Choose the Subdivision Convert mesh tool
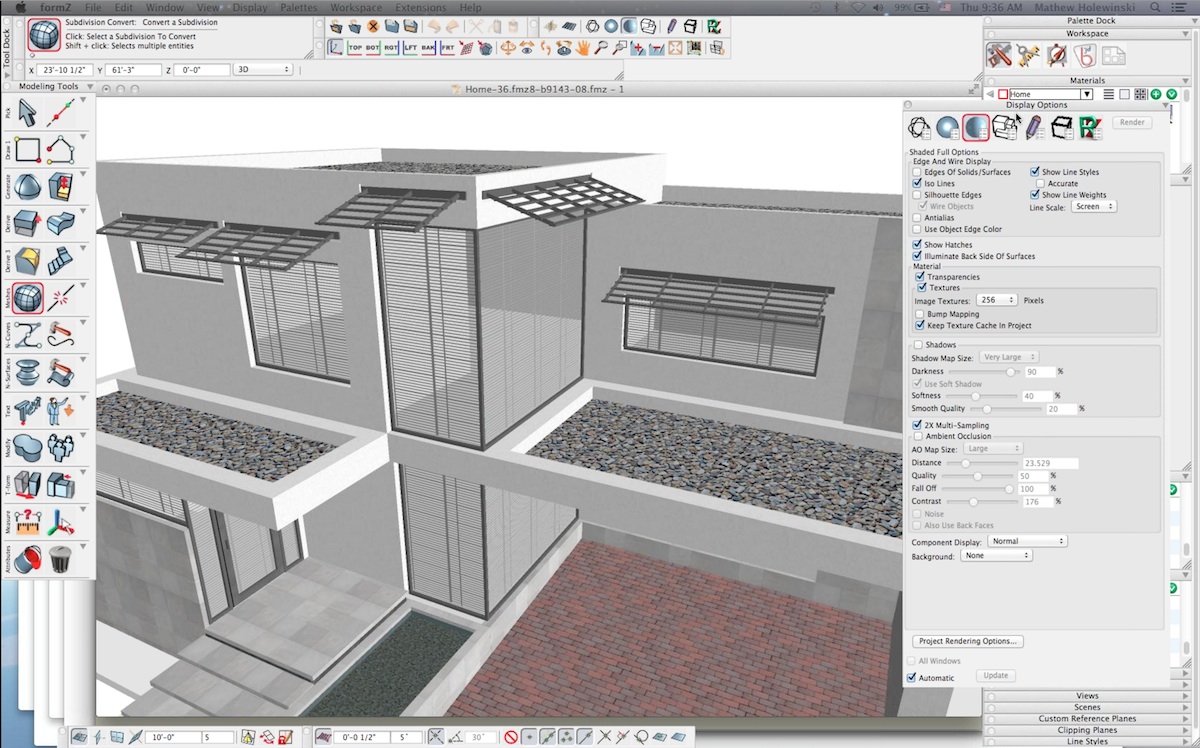 tap(29, 298)
